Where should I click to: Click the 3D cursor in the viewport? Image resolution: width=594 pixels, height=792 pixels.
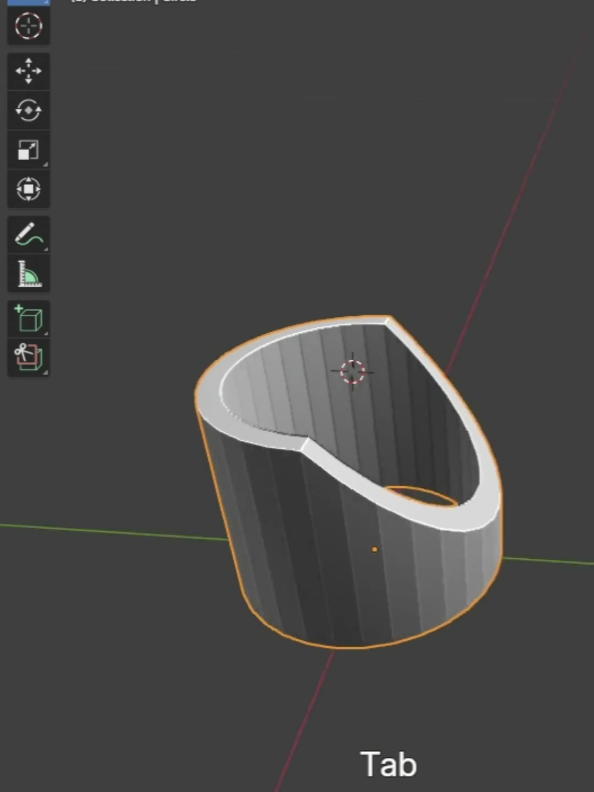click(x=353, y=372)
